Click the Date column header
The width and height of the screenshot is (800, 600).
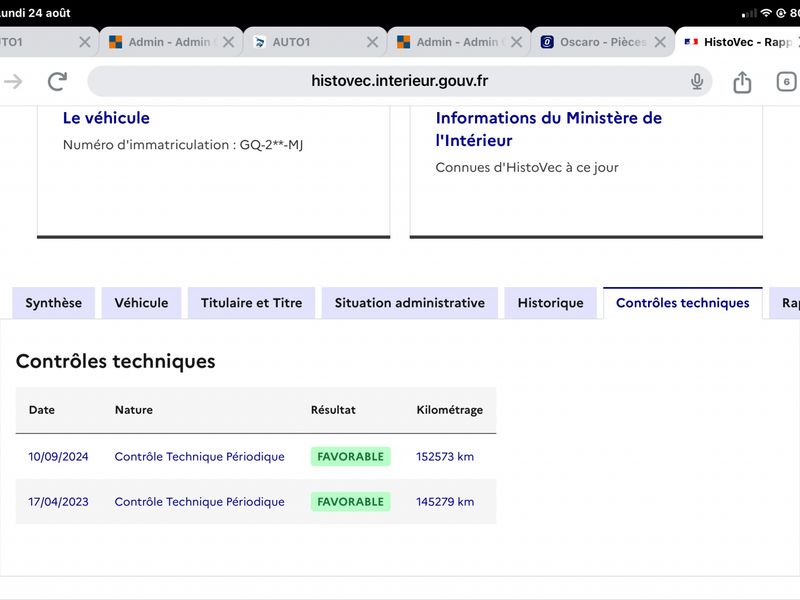pyautogui.click(x=42, y=410)
